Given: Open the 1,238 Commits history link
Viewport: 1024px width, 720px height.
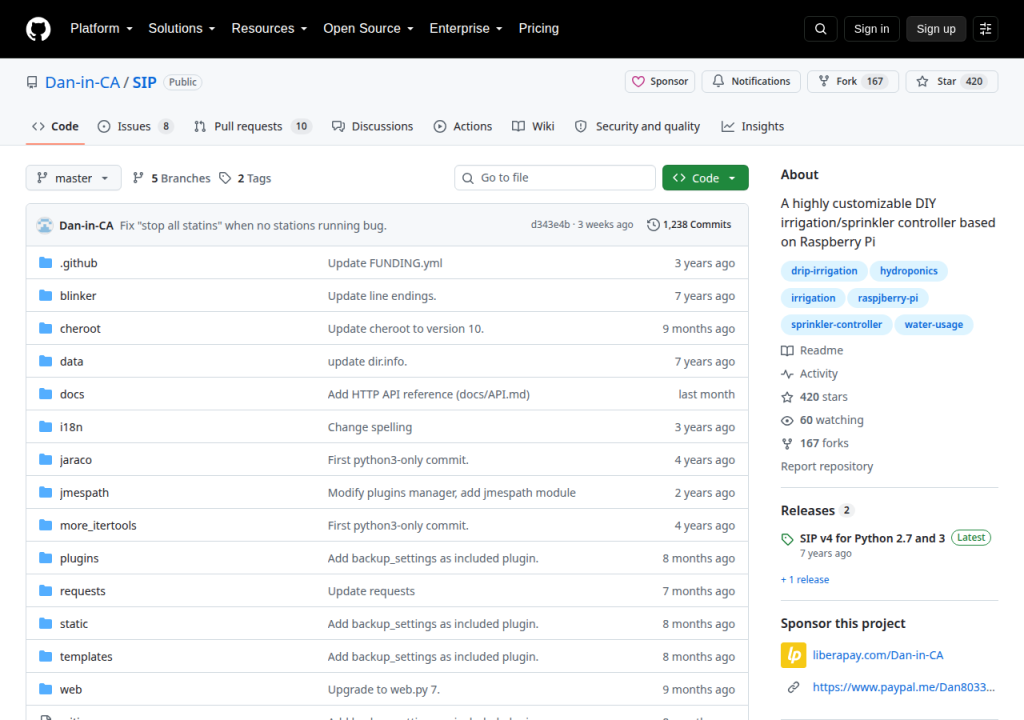Looking at the screenshot, I should pos(689,225).
